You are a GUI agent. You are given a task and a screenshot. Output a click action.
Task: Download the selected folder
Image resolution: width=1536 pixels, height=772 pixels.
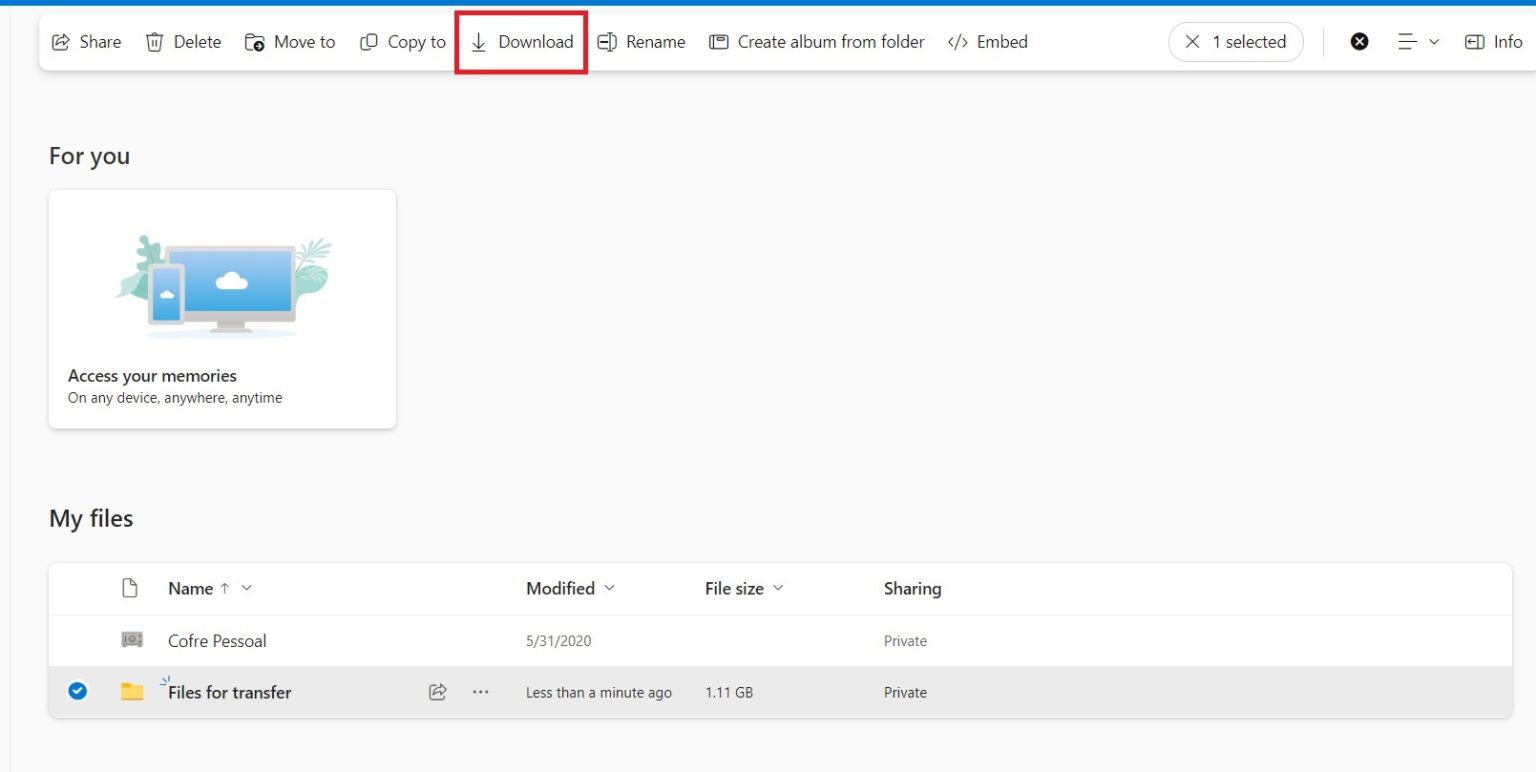click(x=521, y=41)
